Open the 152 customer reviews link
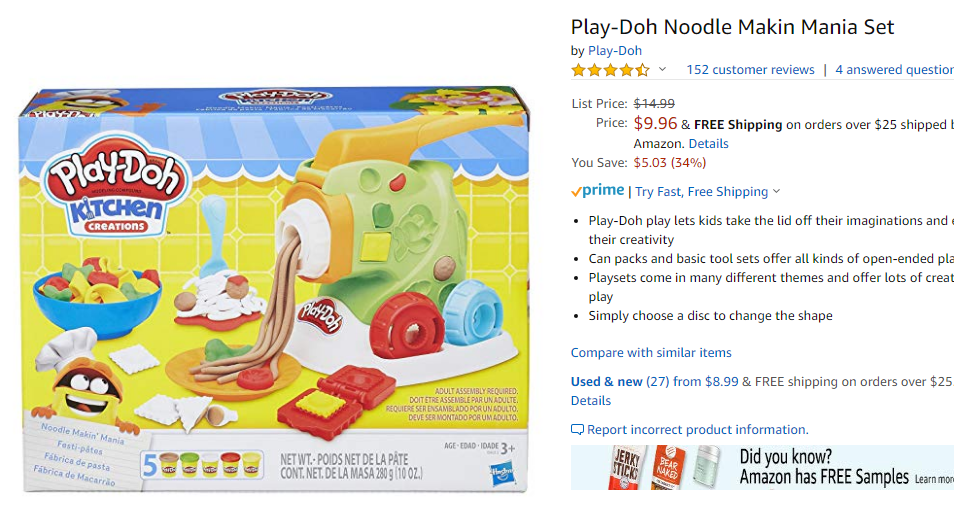 (x=750, y=69)
